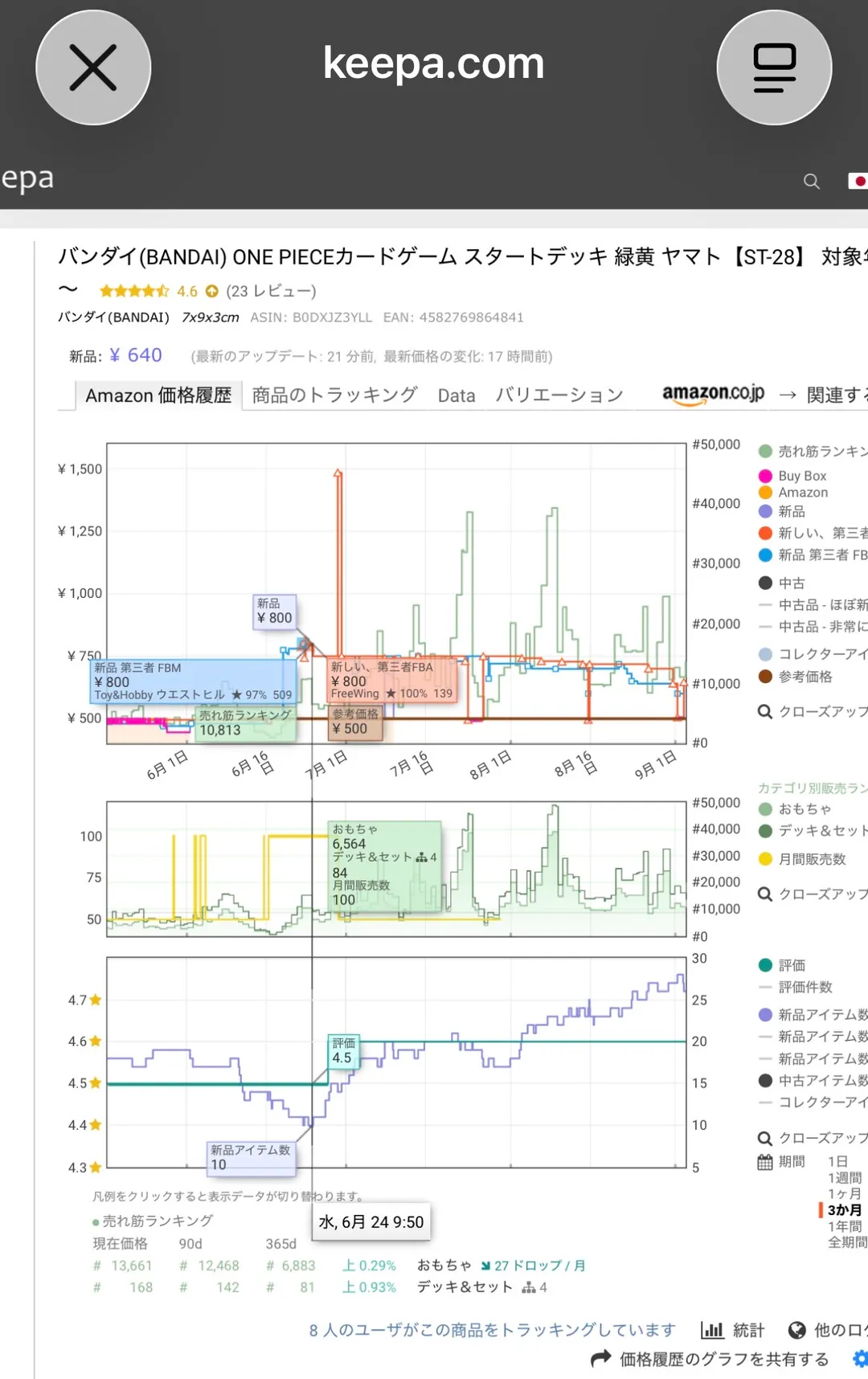The image size is (868, 1379).
Task: Select the 3か月 time range
Action: click(x=845, y=1210)
